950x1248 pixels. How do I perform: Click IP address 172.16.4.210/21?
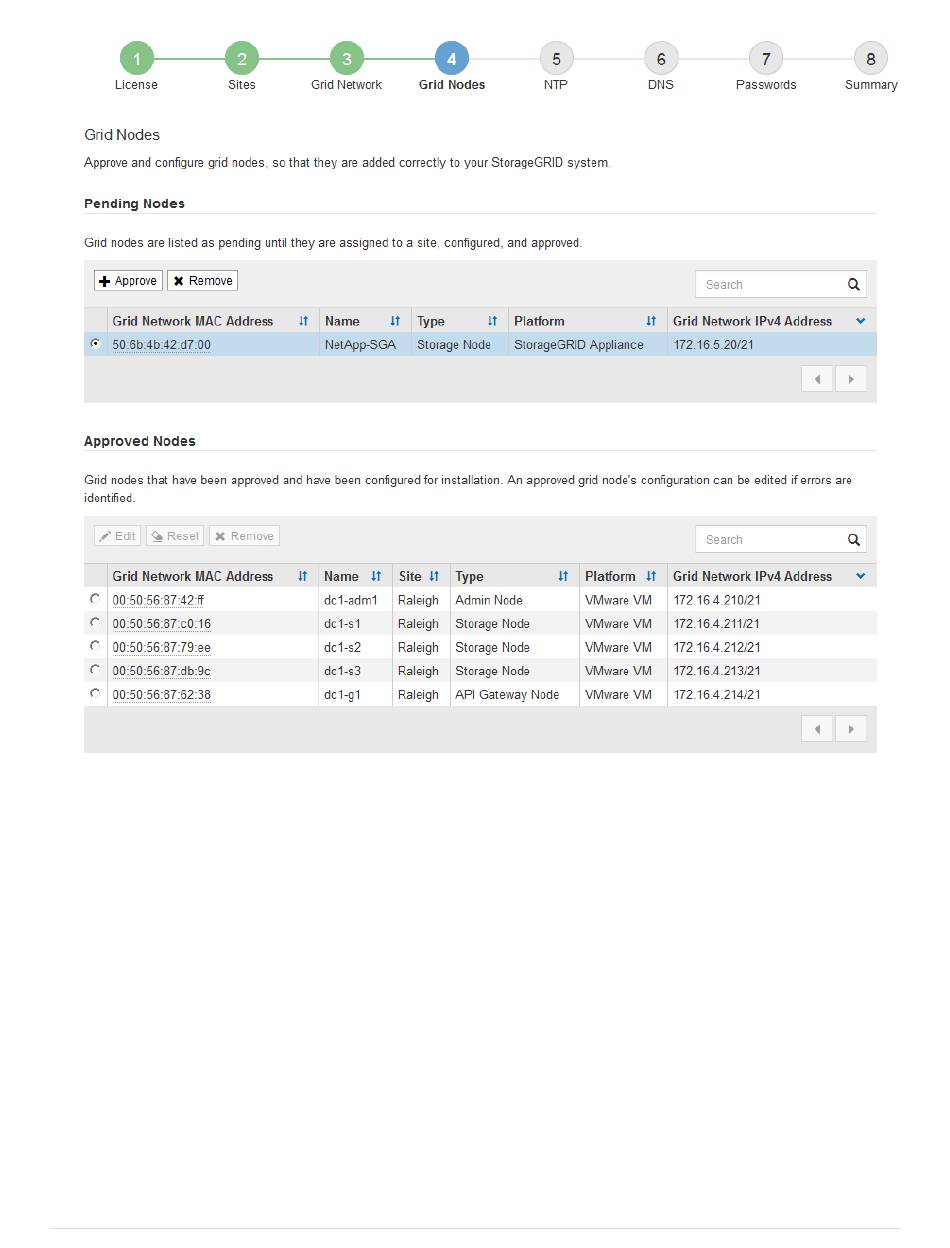coord(716,600)
